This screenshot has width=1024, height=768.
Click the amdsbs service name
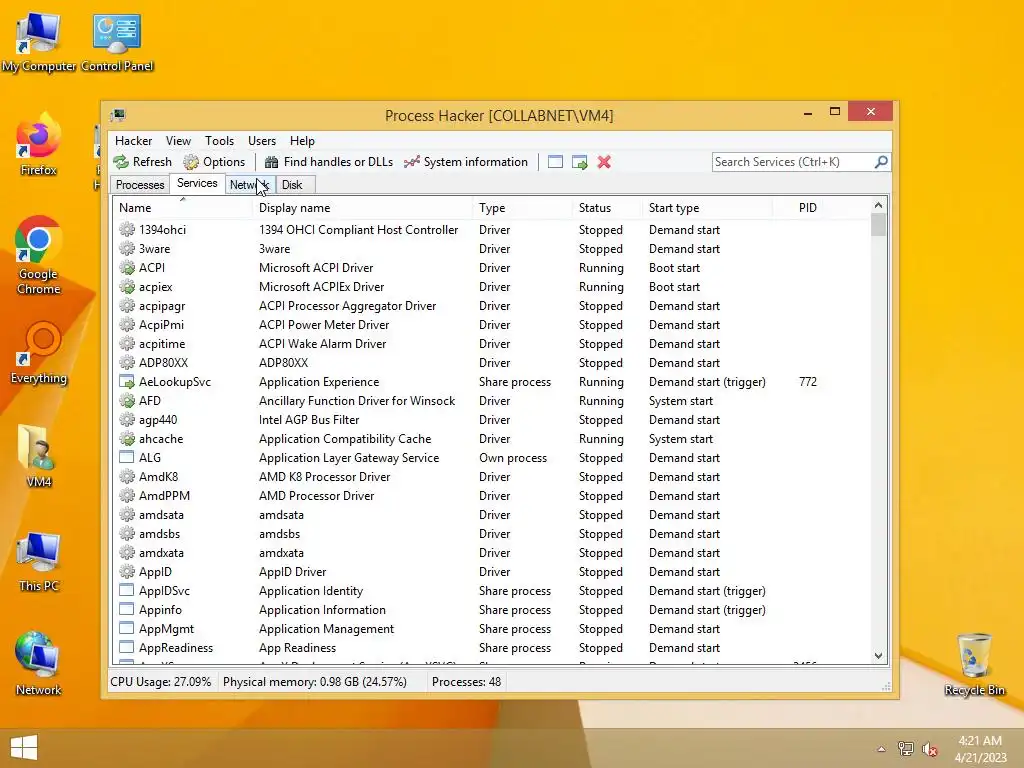click(x=159, y=534)
